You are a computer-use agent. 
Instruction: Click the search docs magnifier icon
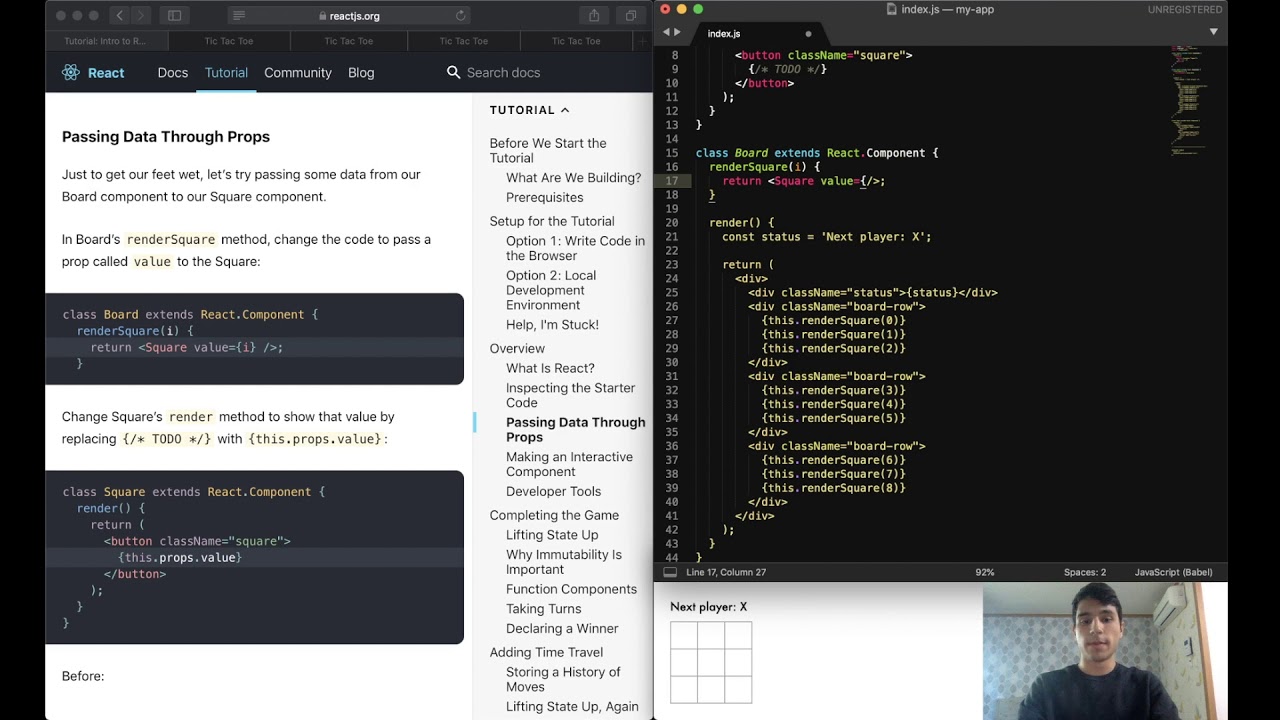(x=453, y=72)
